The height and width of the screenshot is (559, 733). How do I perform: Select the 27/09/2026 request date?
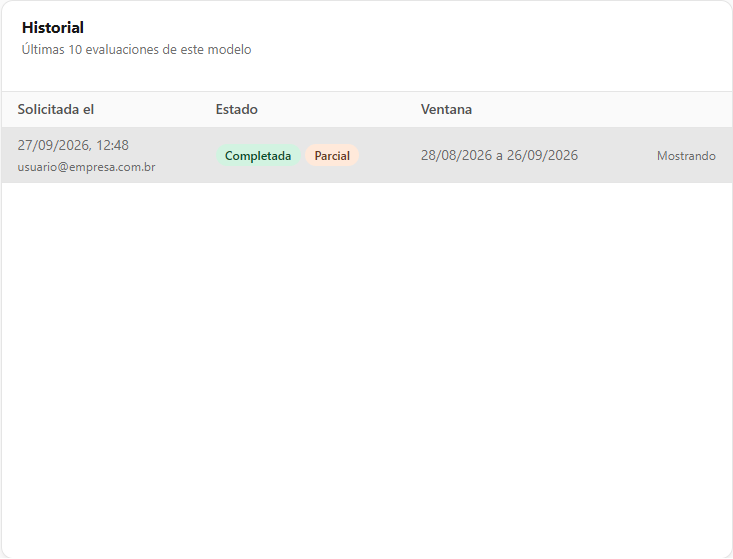coord(54,145)
